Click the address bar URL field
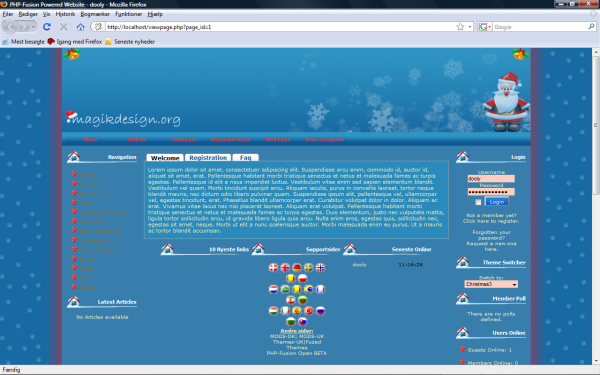Viewport: 600px width, 375px height. point(279,27)
